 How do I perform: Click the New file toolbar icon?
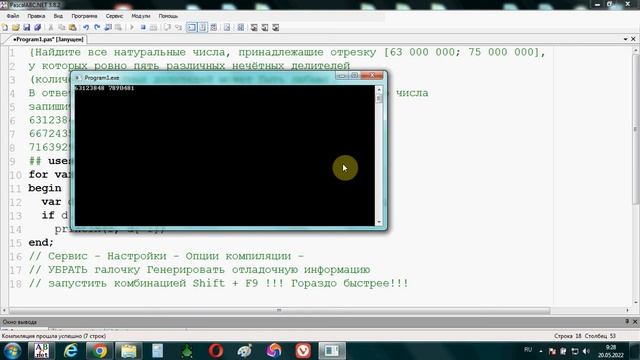[5, 27]
